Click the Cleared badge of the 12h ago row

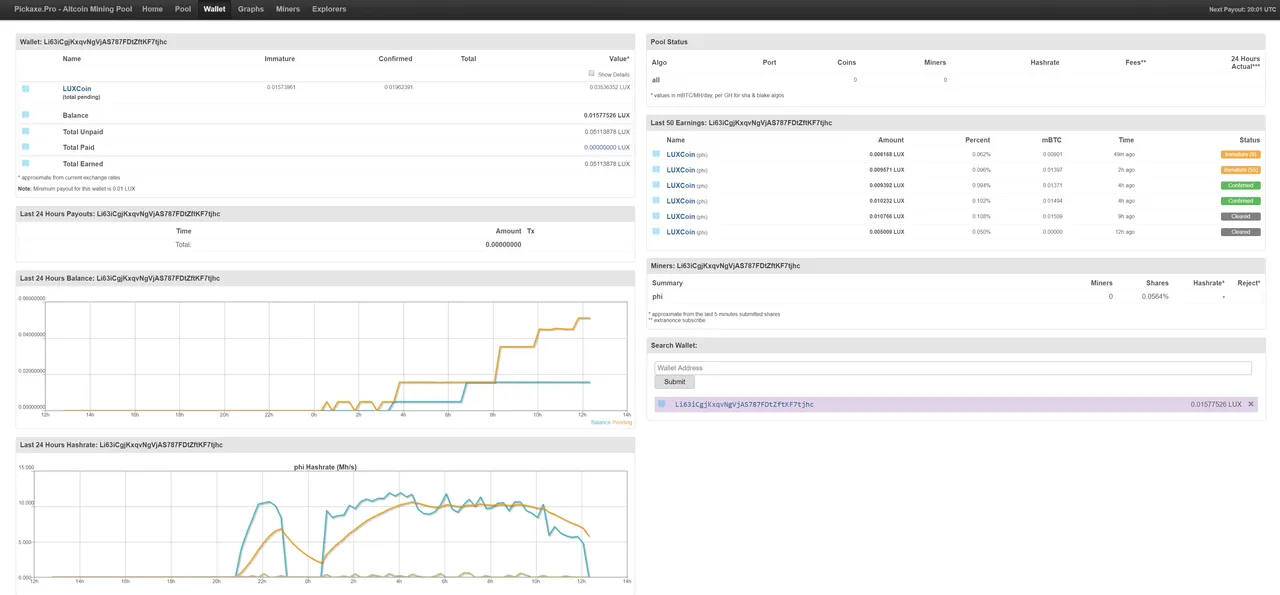[1240, 232]
